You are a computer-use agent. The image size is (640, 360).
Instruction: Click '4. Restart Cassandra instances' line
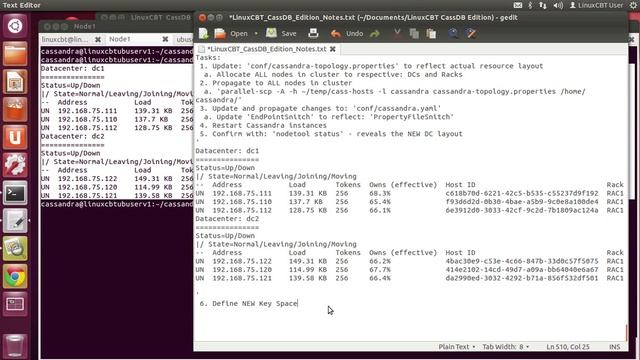[x=263, y=125]
